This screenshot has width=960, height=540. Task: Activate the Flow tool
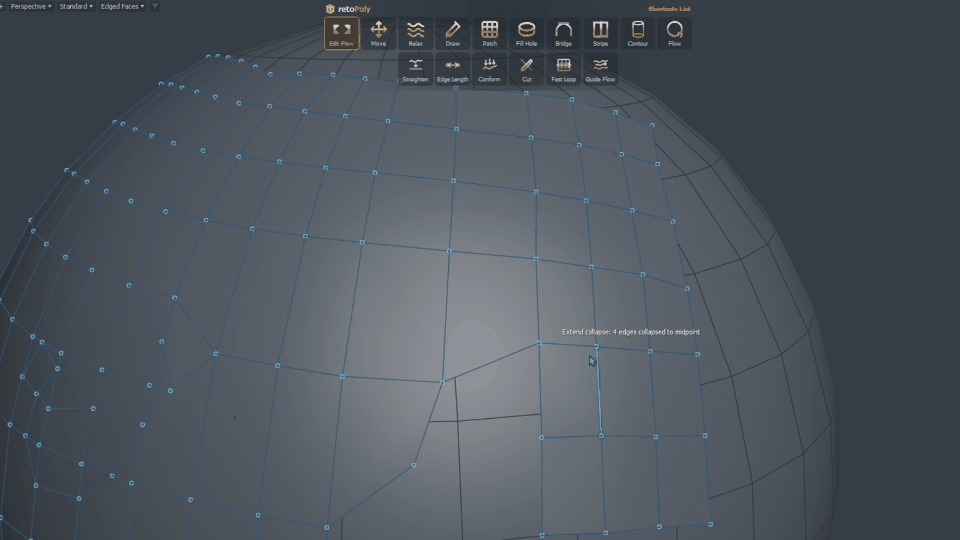pyautogui.click(x=675, y=34)
